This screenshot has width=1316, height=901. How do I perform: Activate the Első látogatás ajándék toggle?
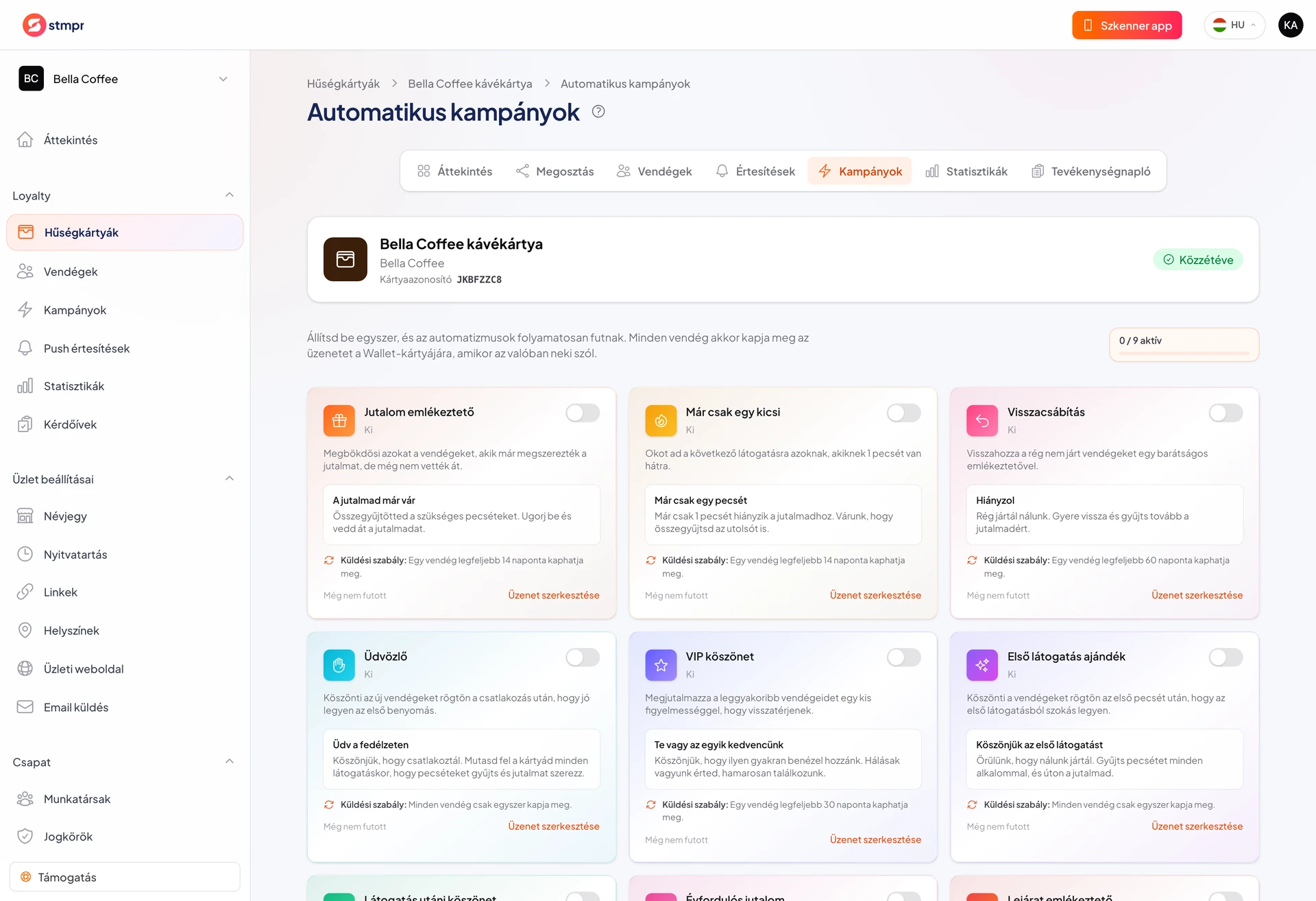[x=1226, y=657]
